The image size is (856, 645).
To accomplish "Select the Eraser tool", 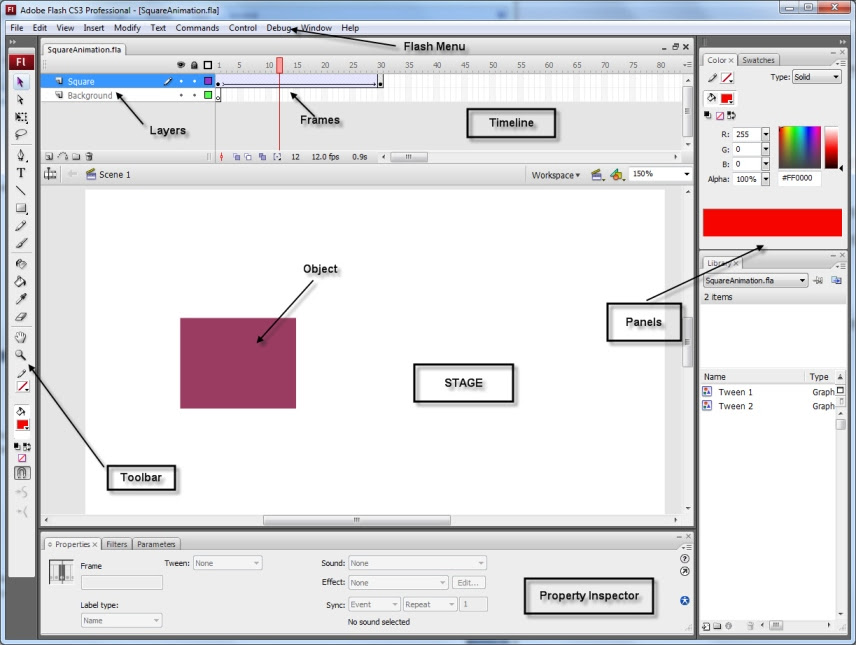I will click(21, 317).
